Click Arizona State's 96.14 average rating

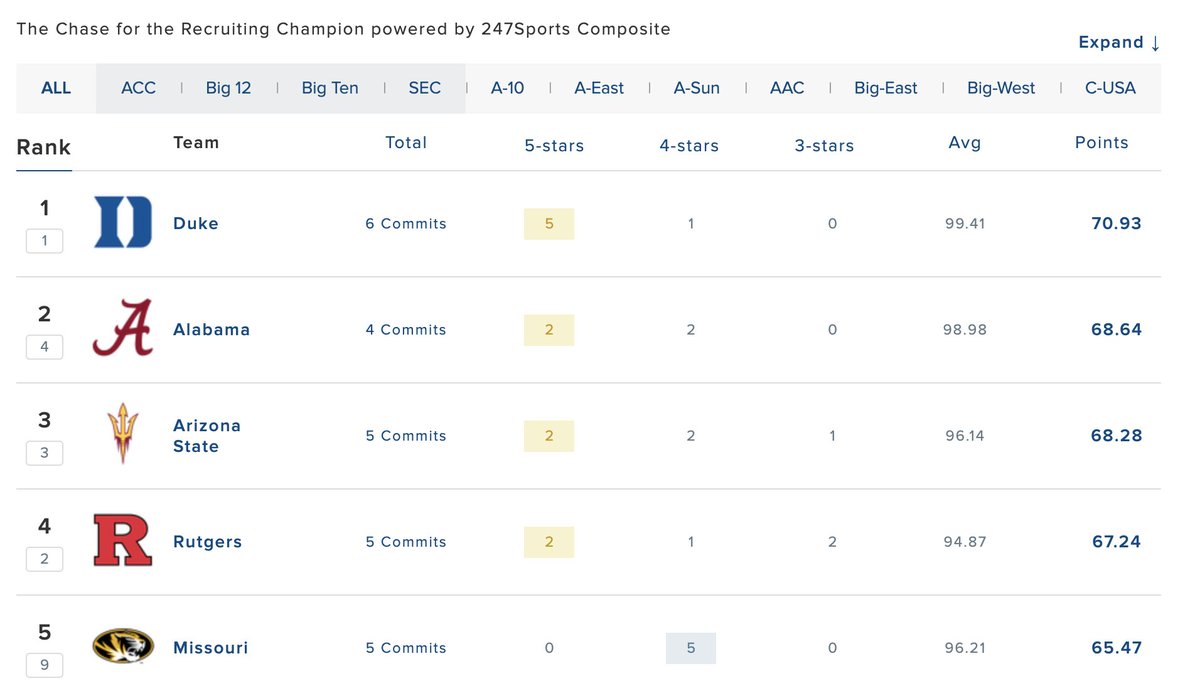pos(965,435)
